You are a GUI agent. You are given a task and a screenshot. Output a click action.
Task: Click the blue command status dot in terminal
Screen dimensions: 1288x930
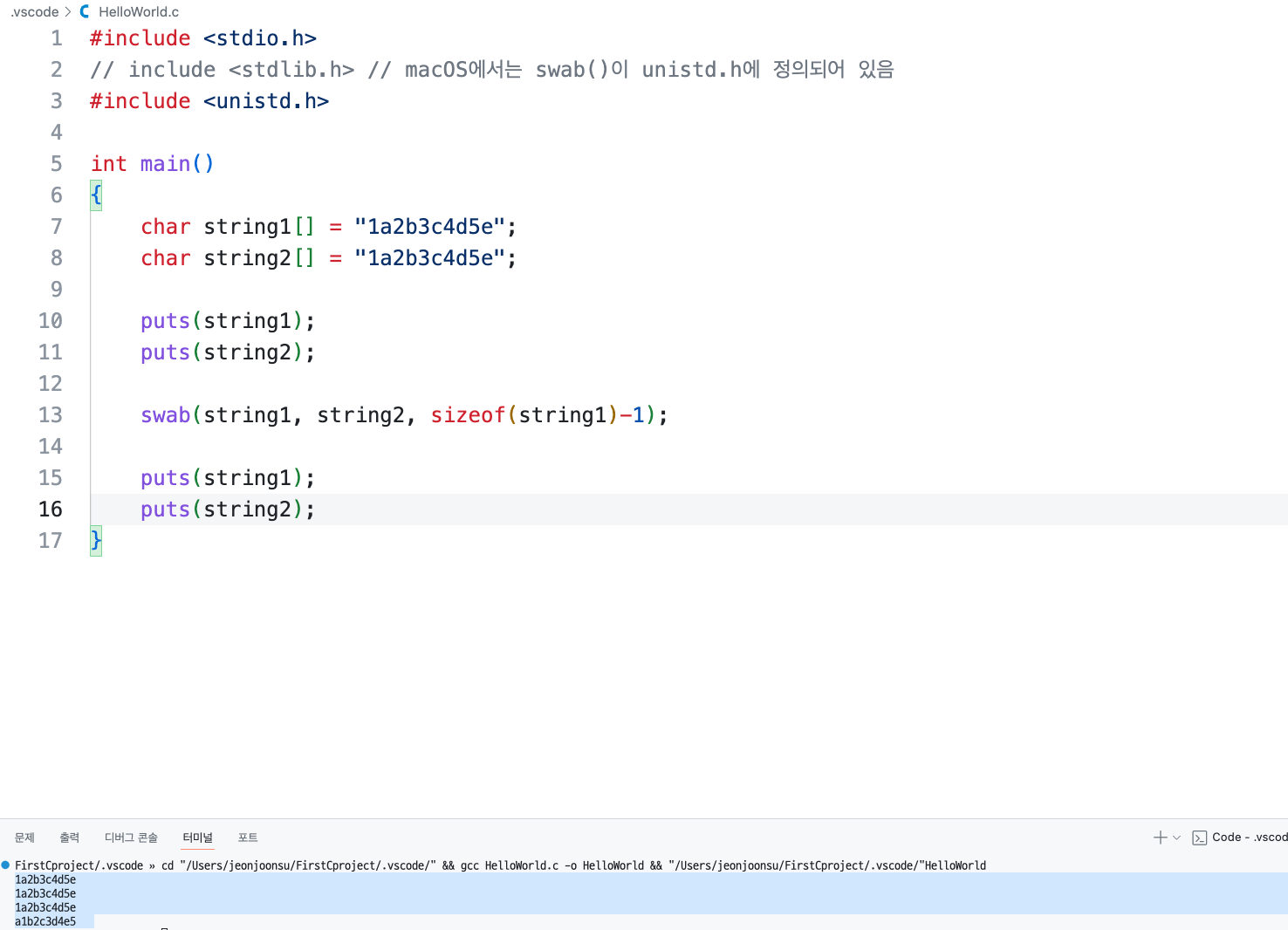click(x=5, y=865)
